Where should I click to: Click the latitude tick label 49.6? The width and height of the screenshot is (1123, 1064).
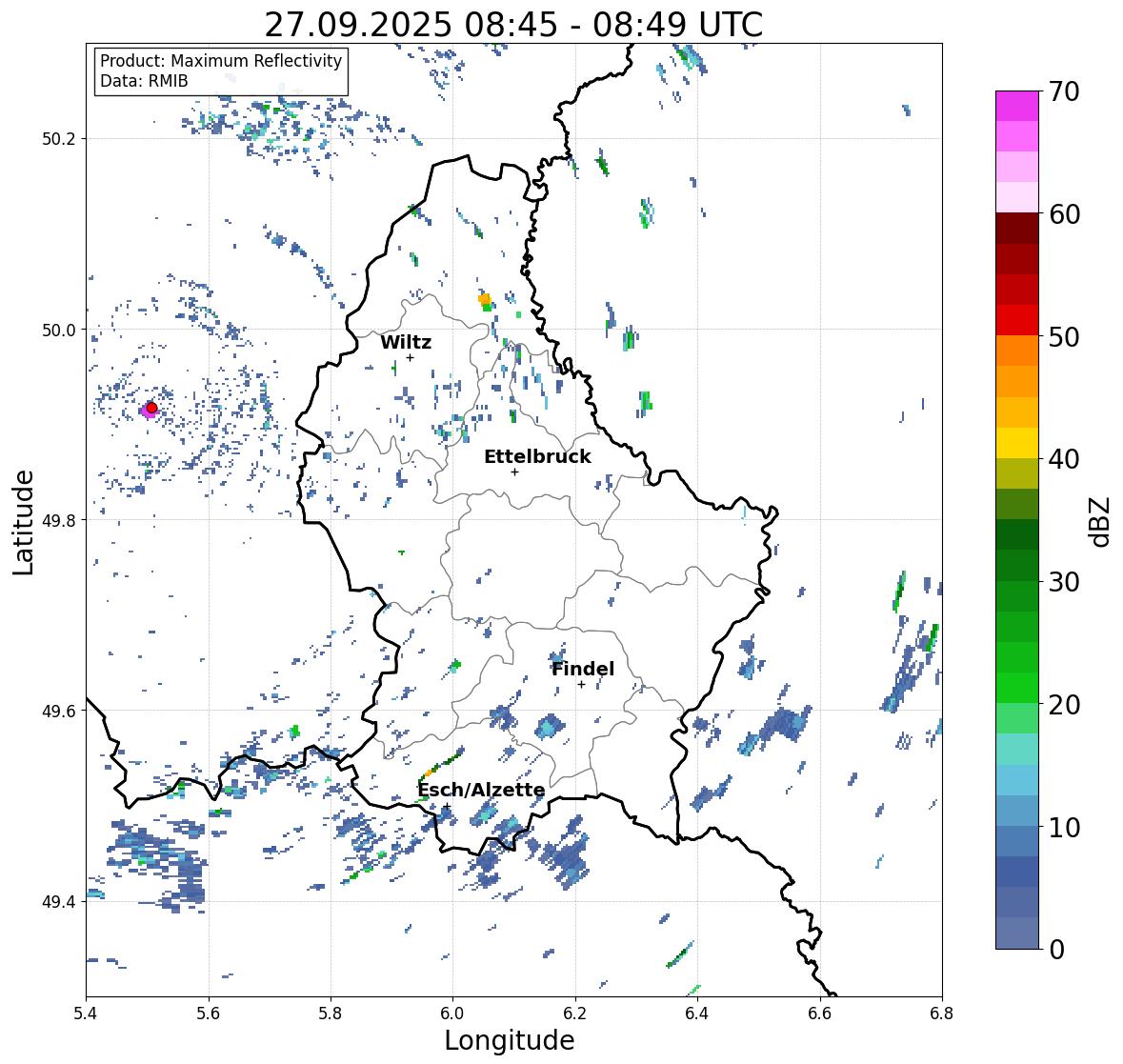click(59, 711)
